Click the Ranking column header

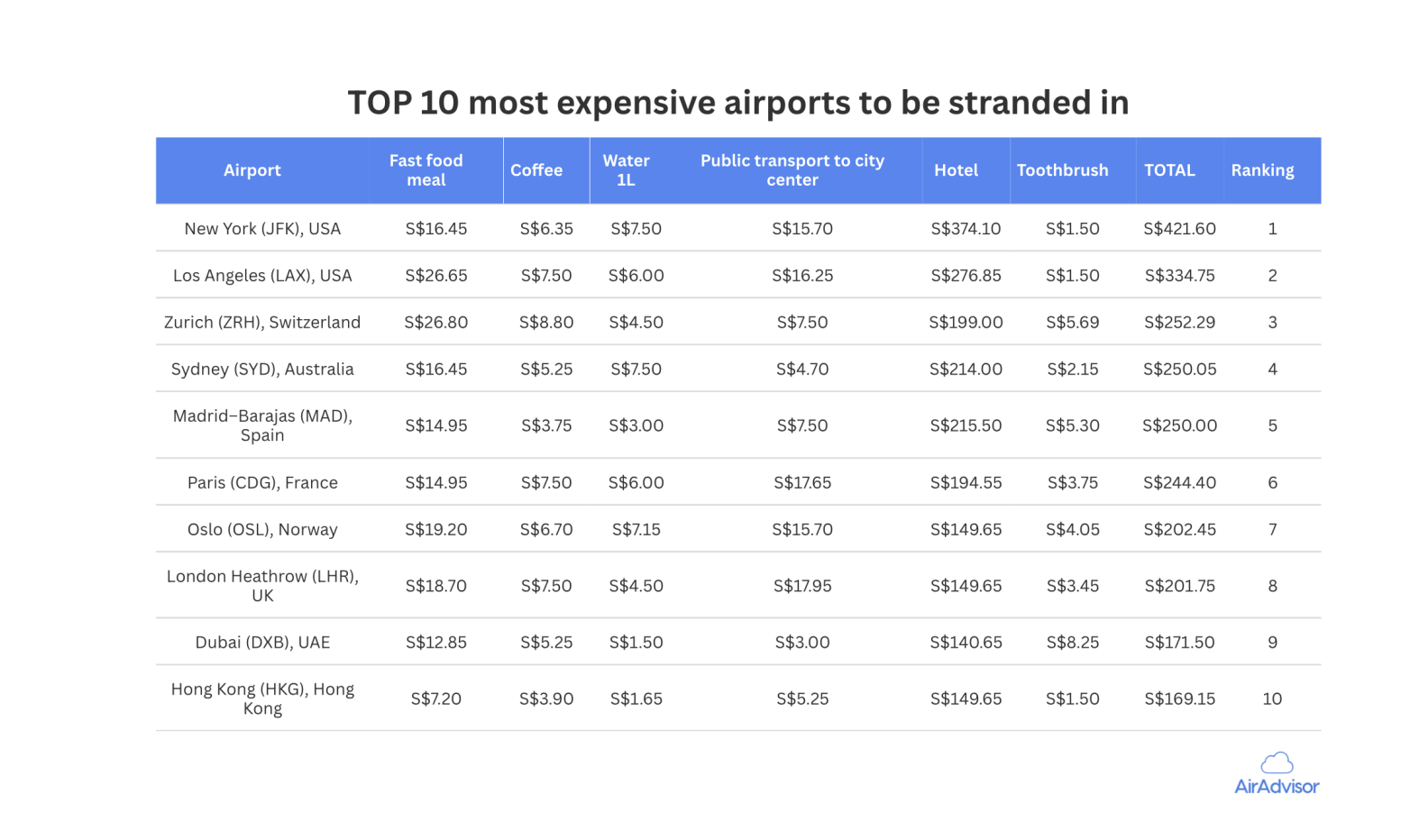[x=1262, y=170]
